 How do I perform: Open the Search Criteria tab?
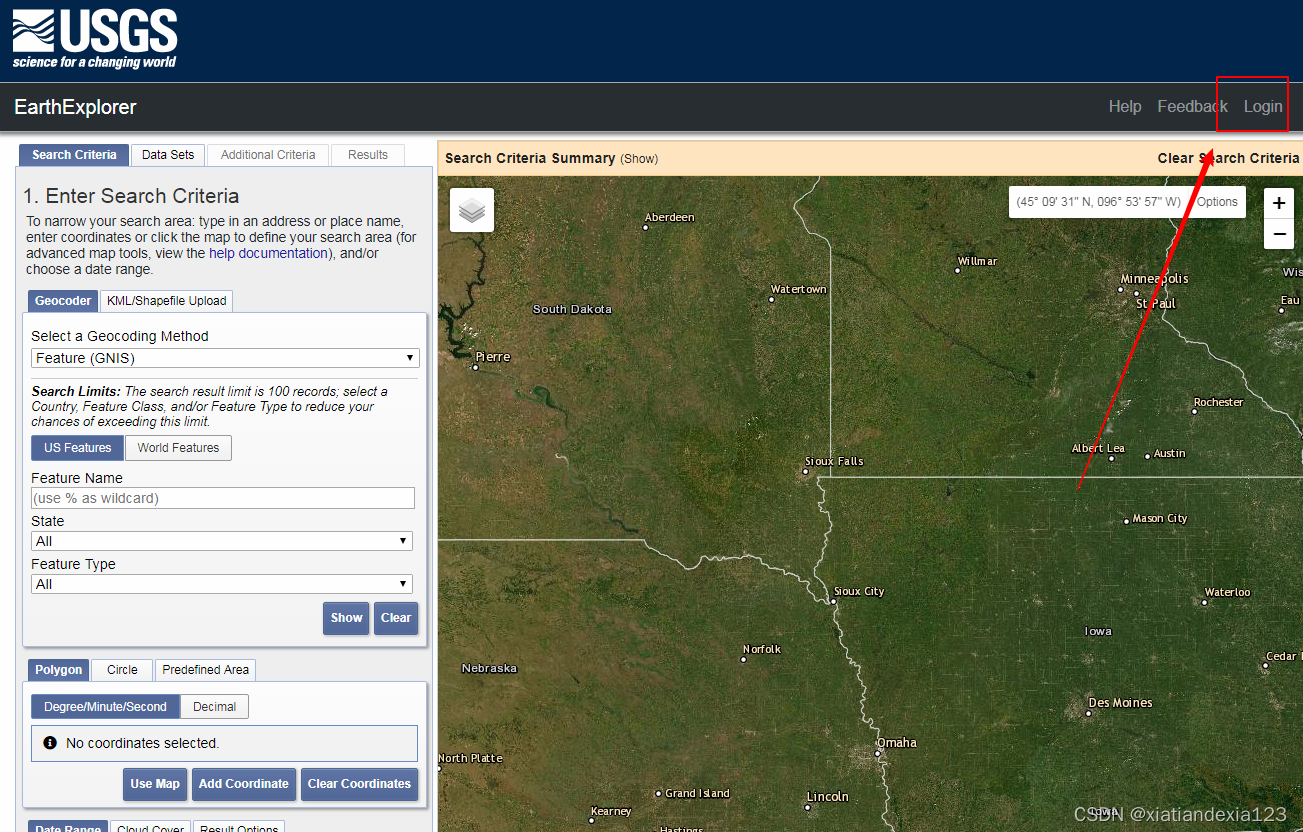[x=74, y=155]
